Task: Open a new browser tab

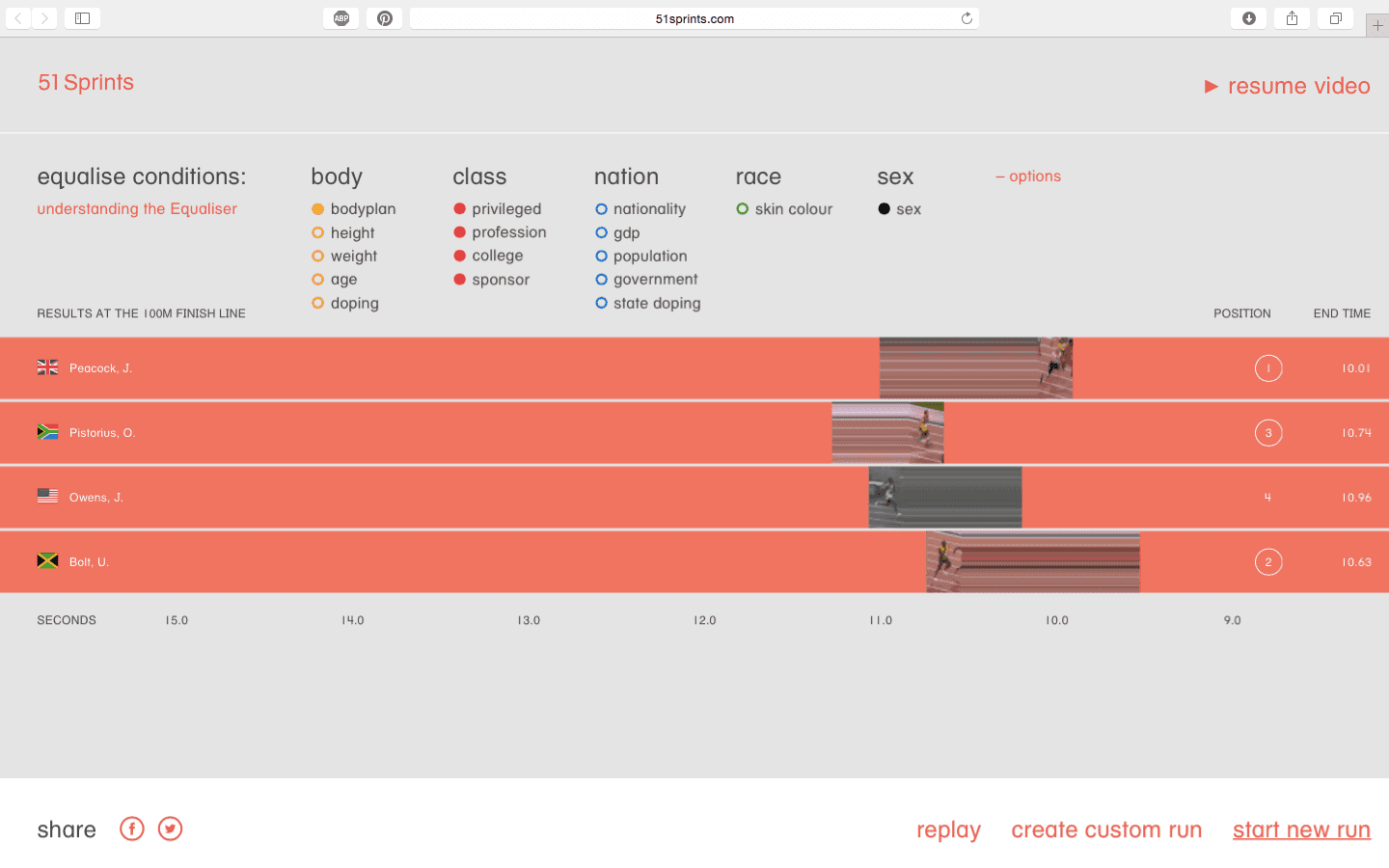Action: pyautogui.click(x=1377, y=26)
